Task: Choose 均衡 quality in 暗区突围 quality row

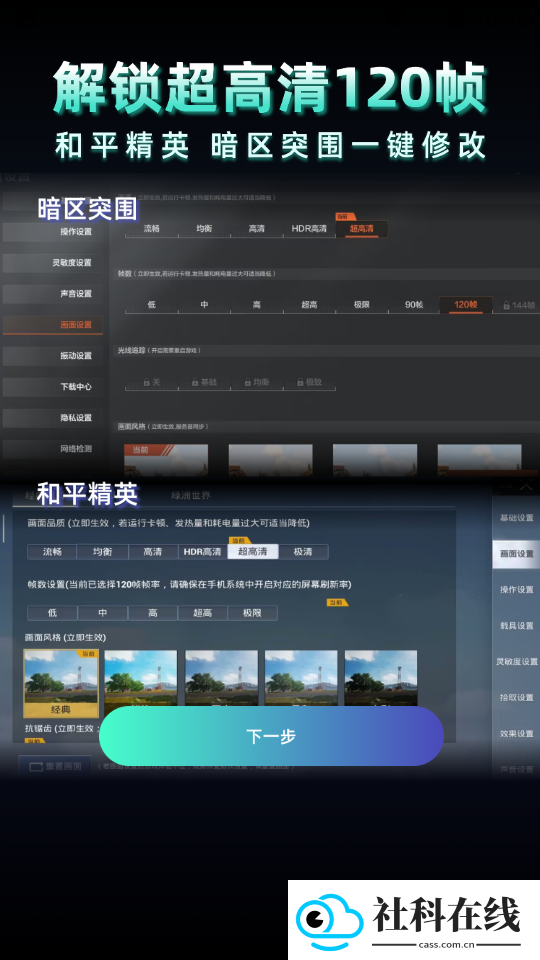Action: tap(204, 229)
